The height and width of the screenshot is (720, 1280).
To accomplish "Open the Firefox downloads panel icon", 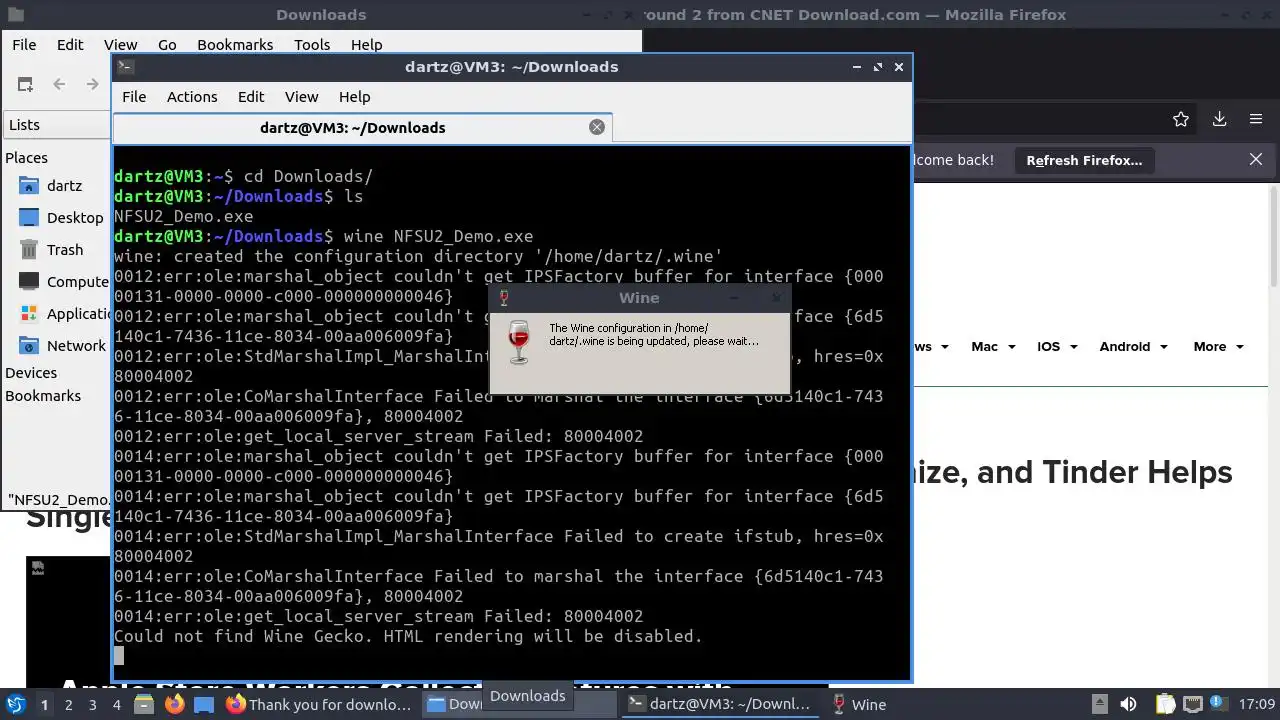I will [x=1219, y=119].
